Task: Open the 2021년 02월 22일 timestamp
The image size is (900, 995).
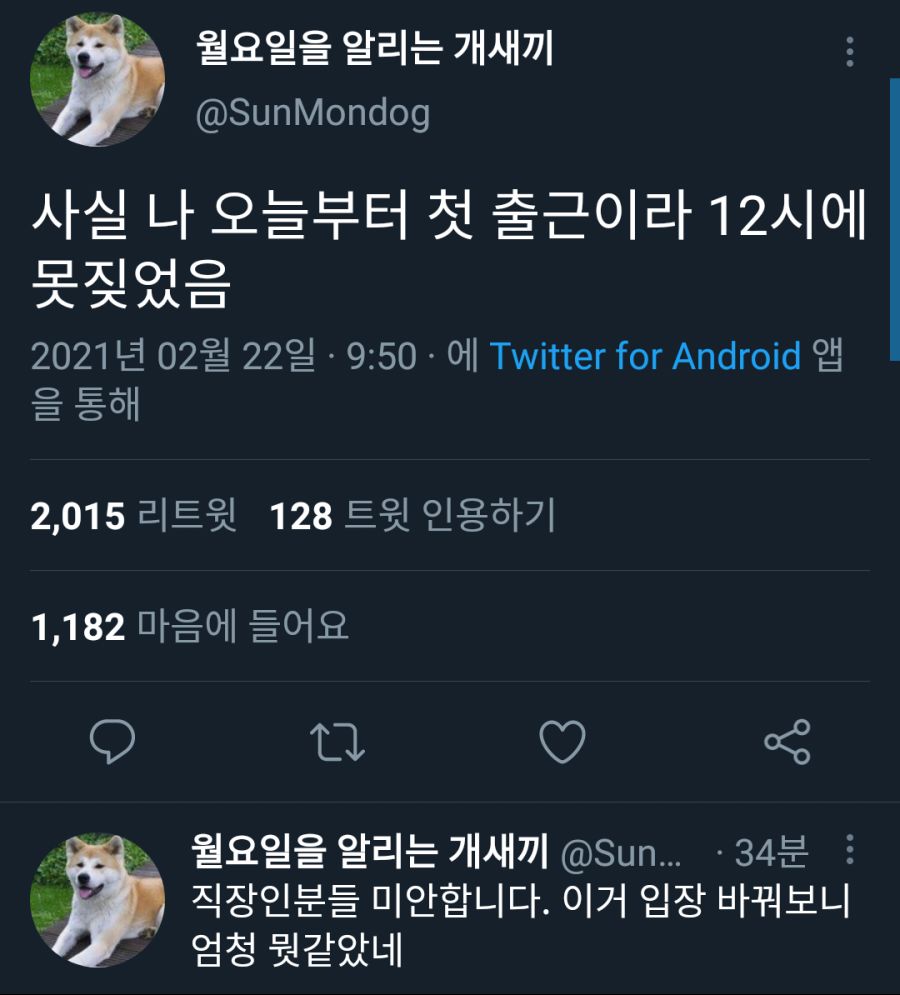Action: coord(173,355)
